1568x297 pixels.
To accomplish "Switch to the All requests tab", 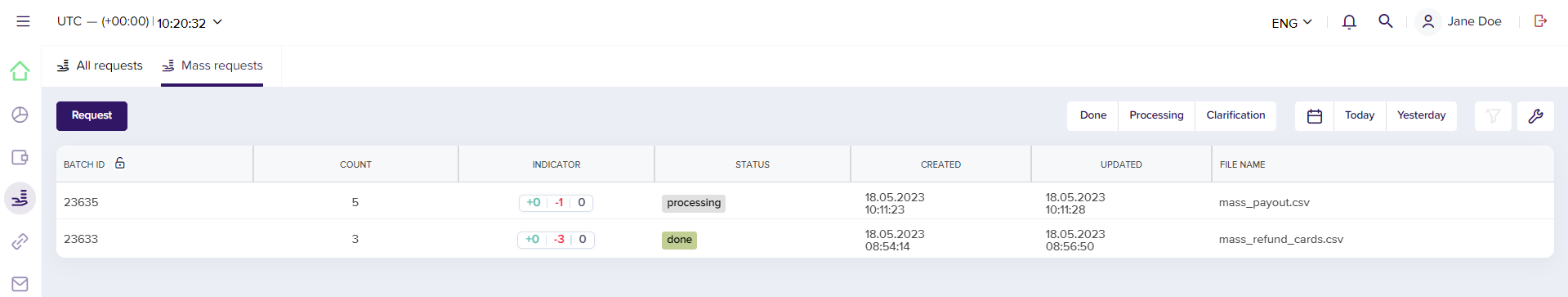I will point(100,65).
